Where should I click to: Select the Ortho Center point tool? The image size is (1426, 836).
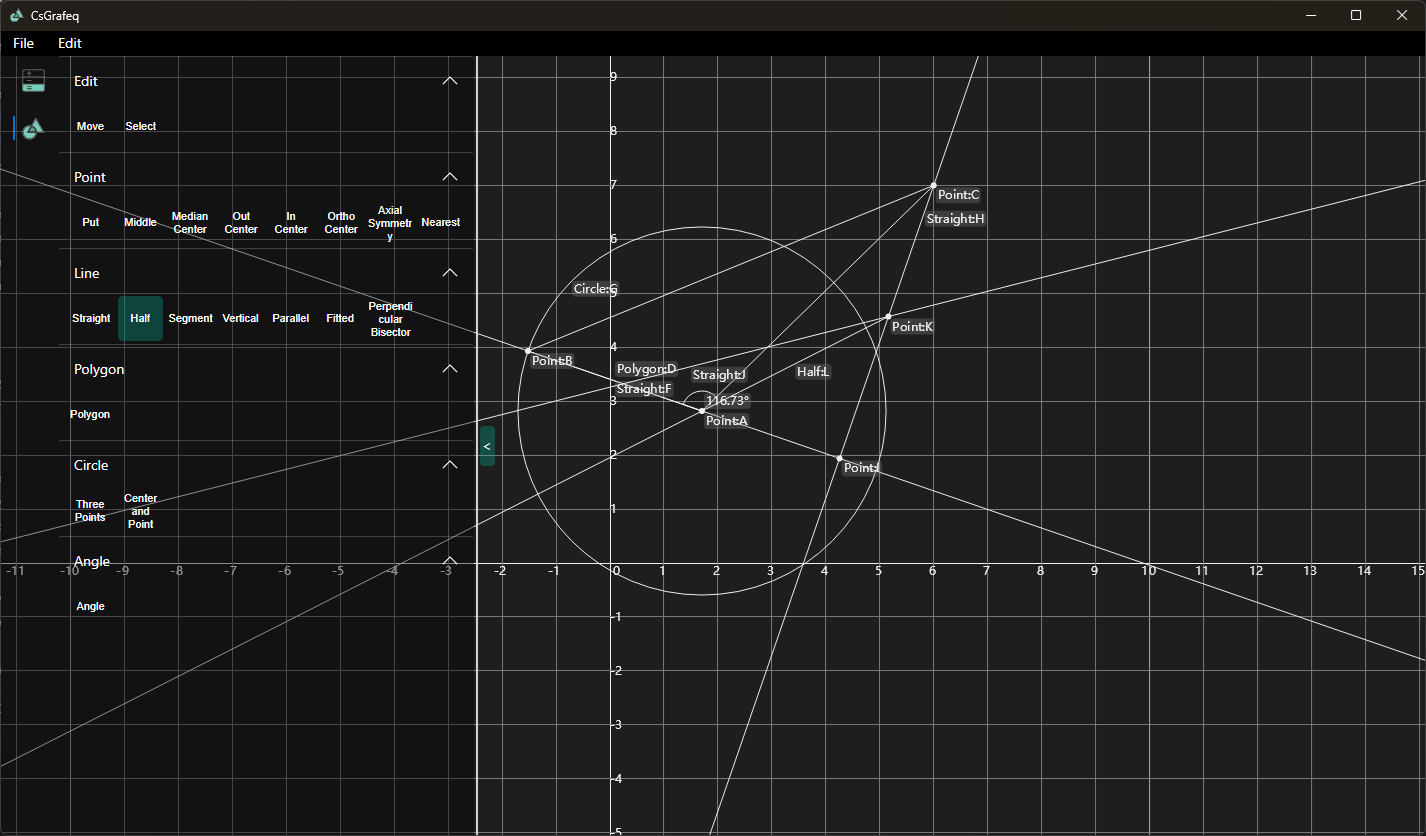[x=341, y=222]
